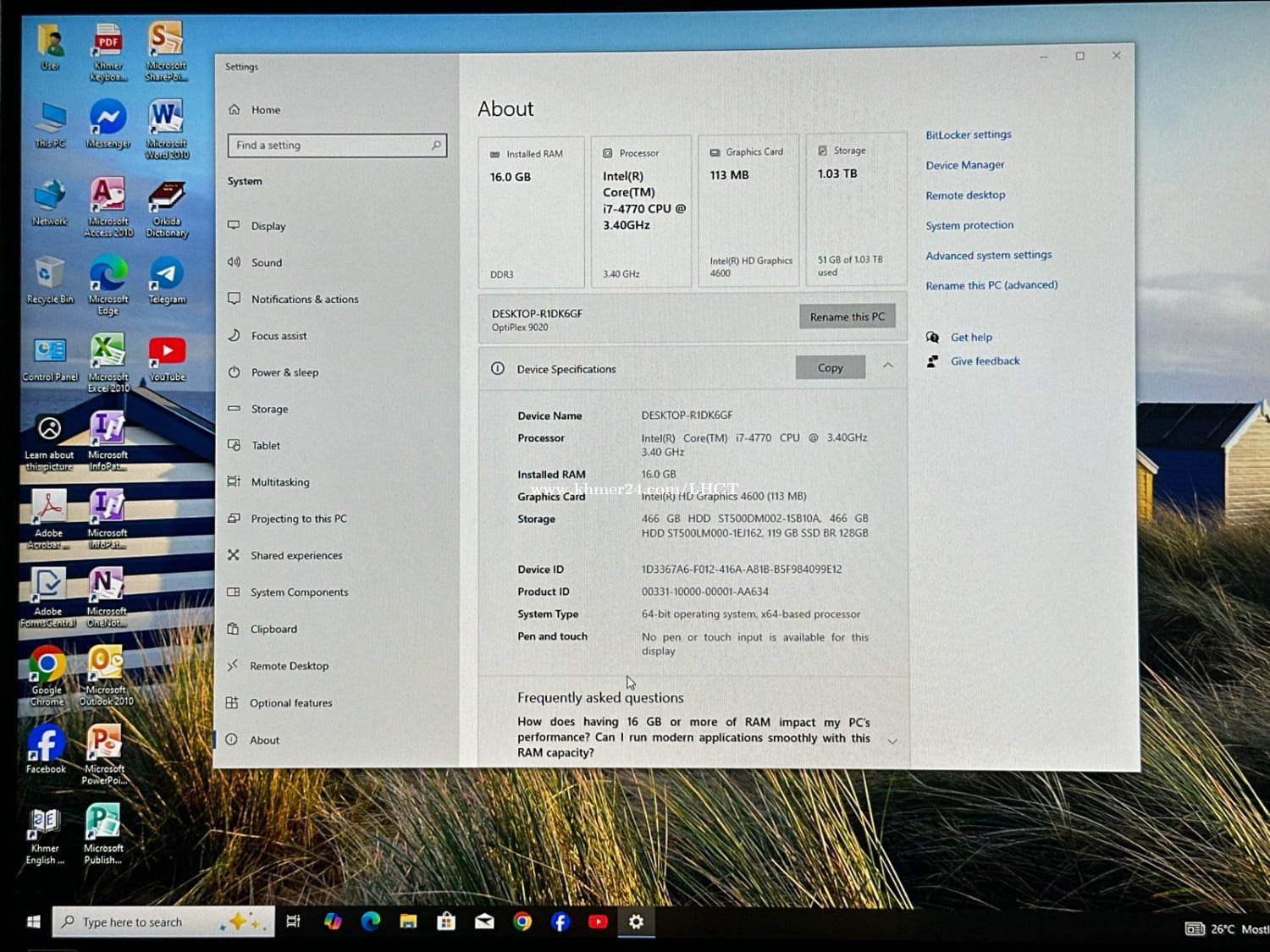Screen dimensions: 1270x952
Task: Launch Google Chrome from desktop
Action: coord(47,668)
